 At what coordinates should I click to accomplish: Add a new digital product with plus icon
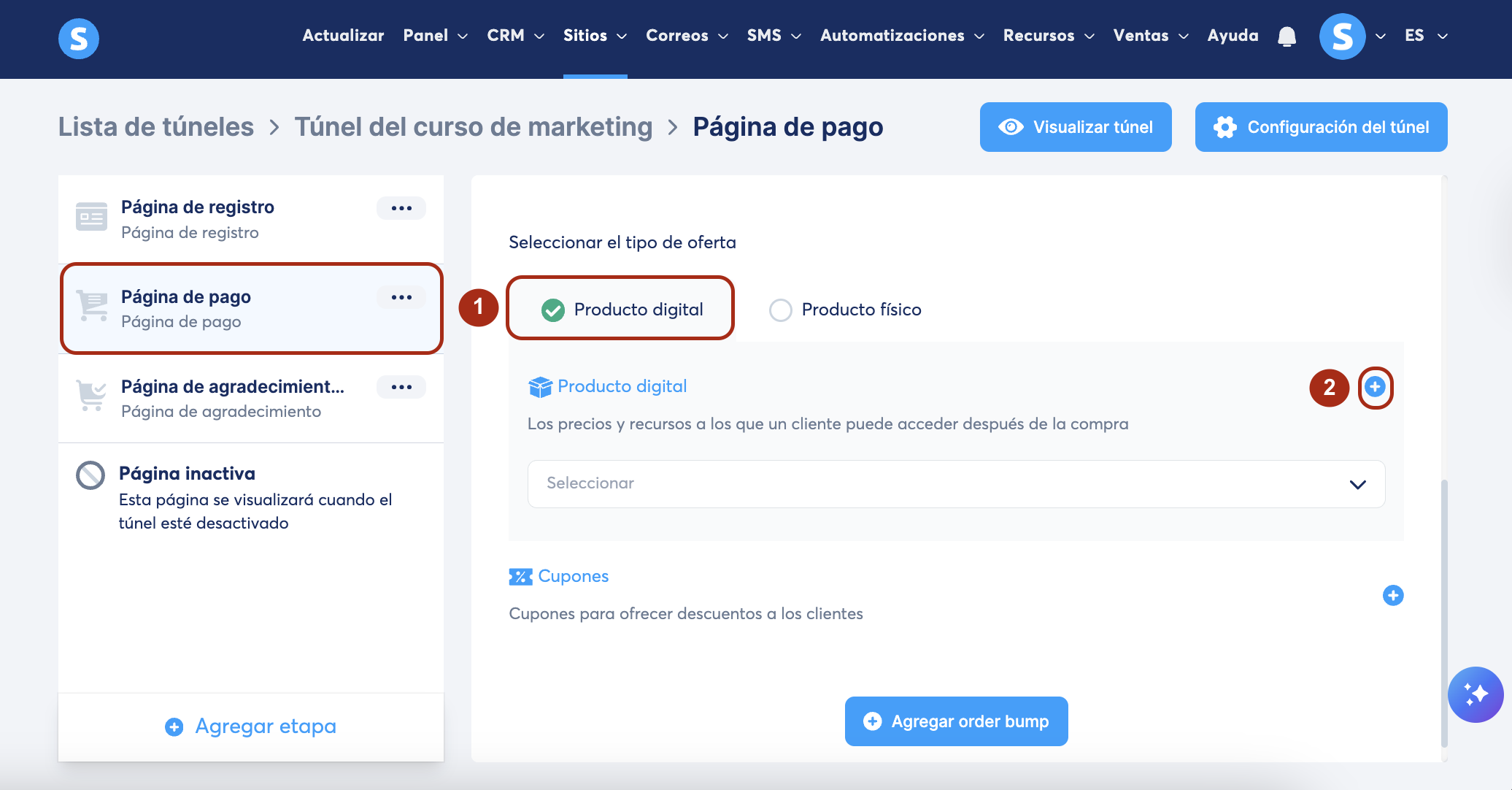[x=1375, y=387]
